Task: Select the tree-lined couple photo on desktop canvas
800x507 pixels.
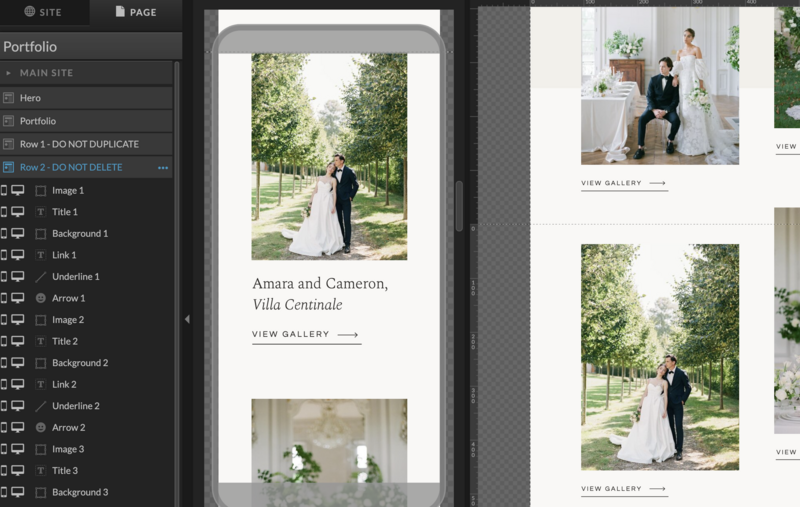Action: tap(659, 356)
